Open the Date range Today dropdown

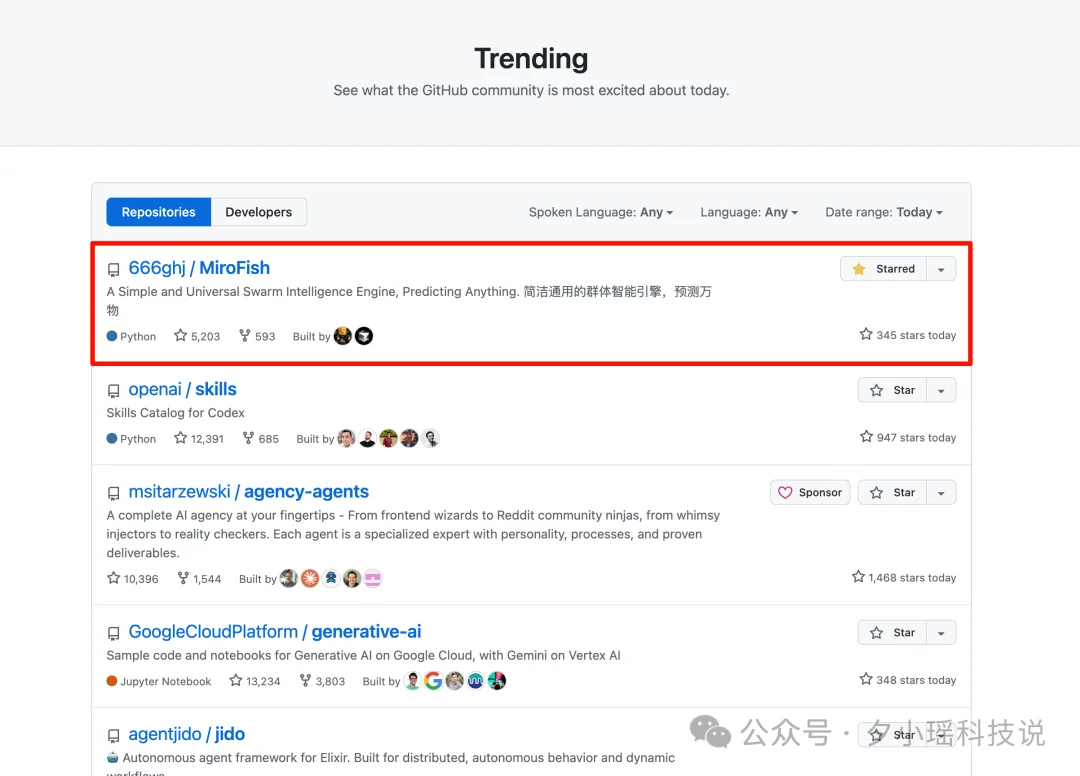(883, 212)
